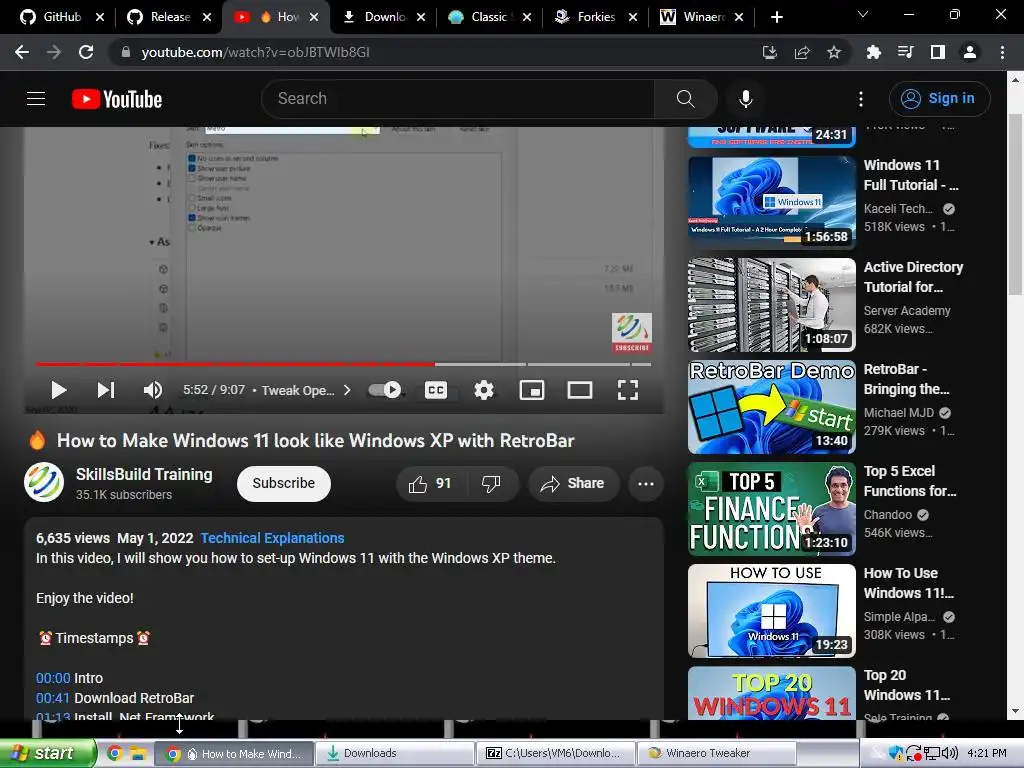Open SkillsBuild Training channel name link

pyautogui.click(x=144, y=474)
